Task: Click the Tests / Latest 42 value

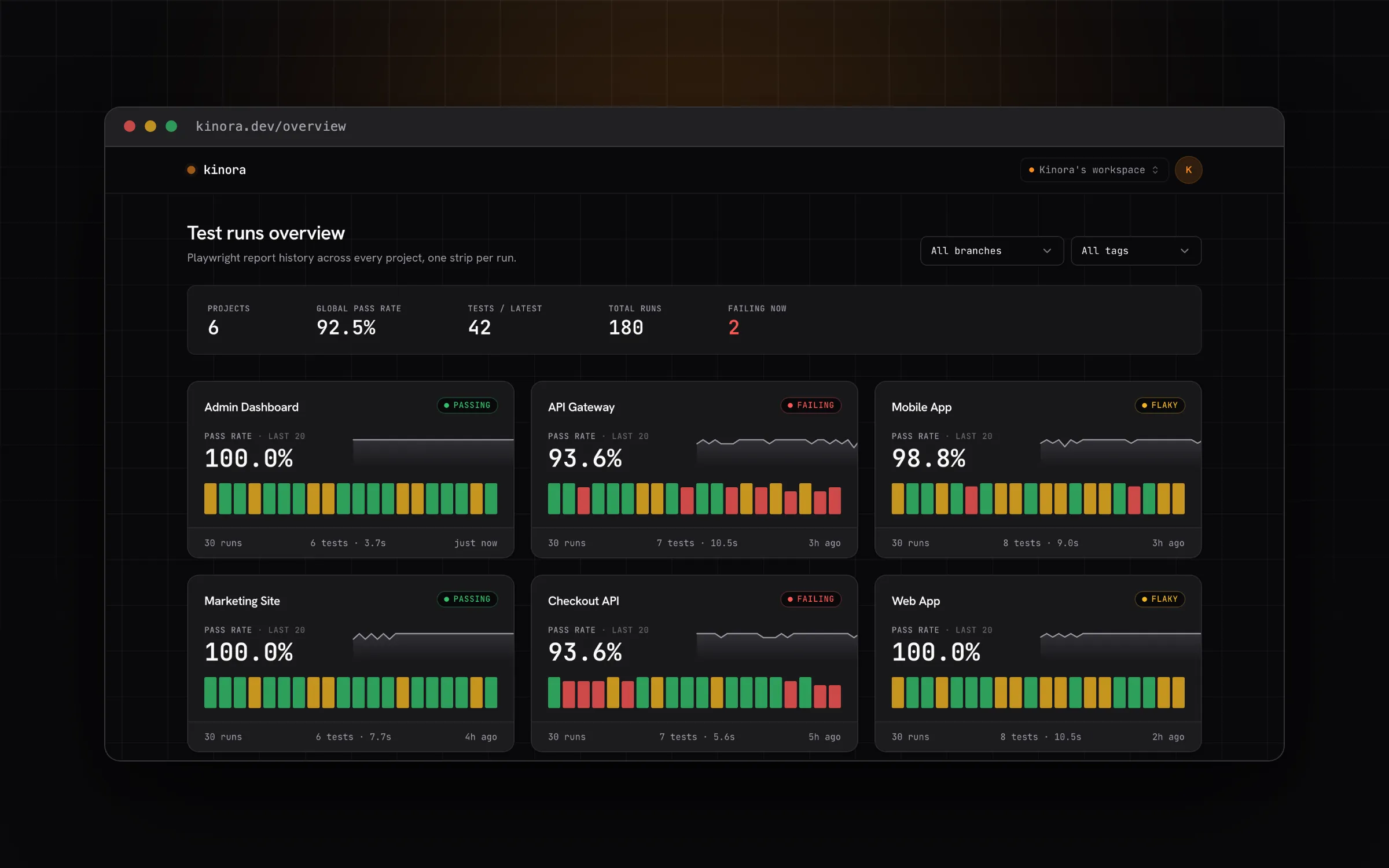Action: tap(479, 328)
